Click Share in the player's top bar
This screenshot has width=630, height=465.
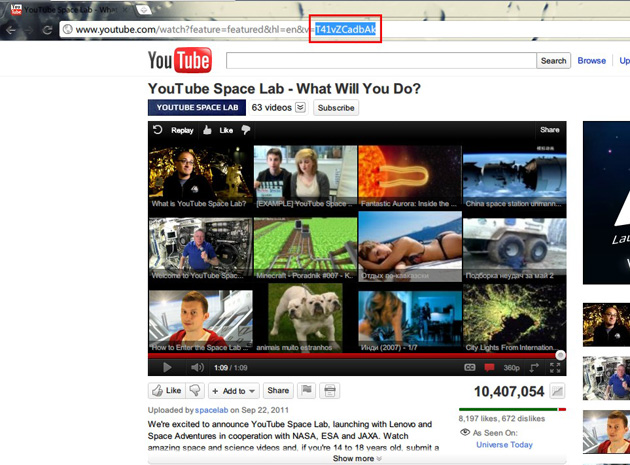pos(550,130)
